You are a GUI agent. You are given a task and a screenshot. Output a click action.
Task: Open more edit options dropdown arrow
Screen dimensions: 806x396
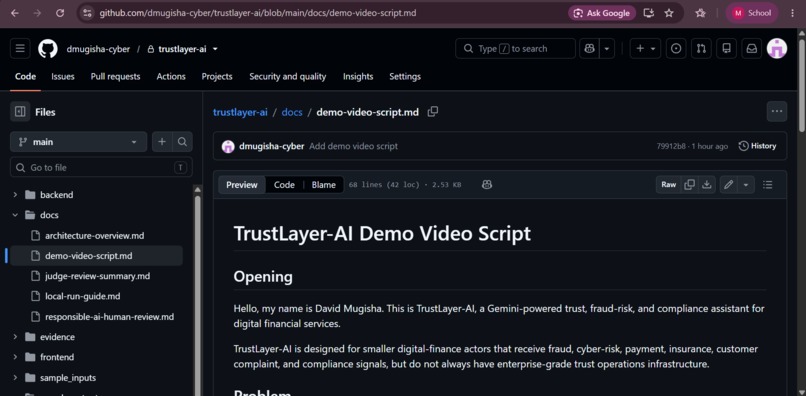click(x=745, y=185)
